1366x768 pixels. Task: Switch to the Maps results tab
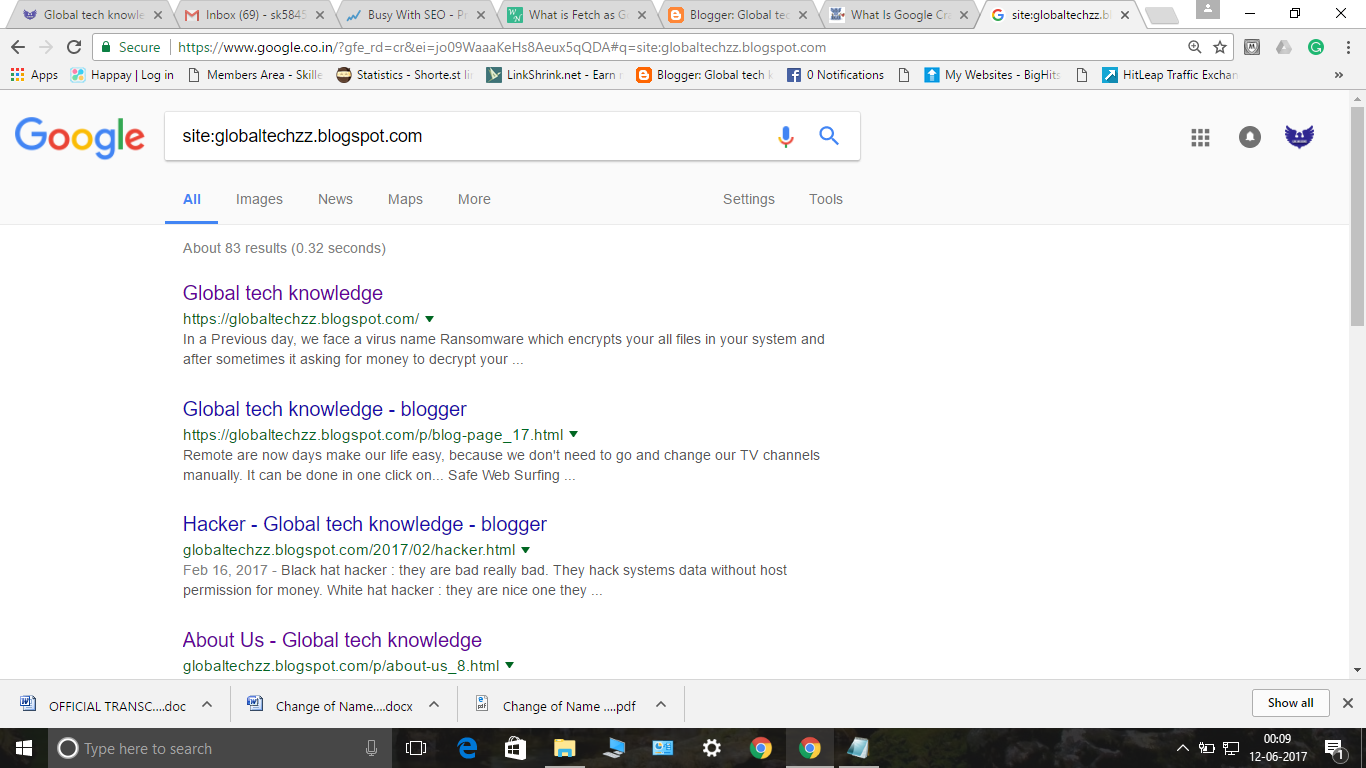(405, 199)
